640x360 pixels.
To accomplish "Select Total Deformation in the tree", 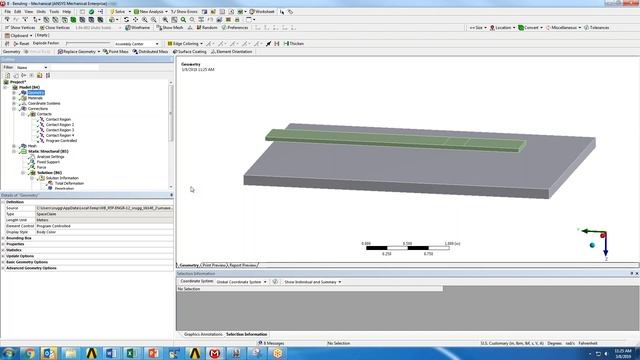I will tap(69, 183).
